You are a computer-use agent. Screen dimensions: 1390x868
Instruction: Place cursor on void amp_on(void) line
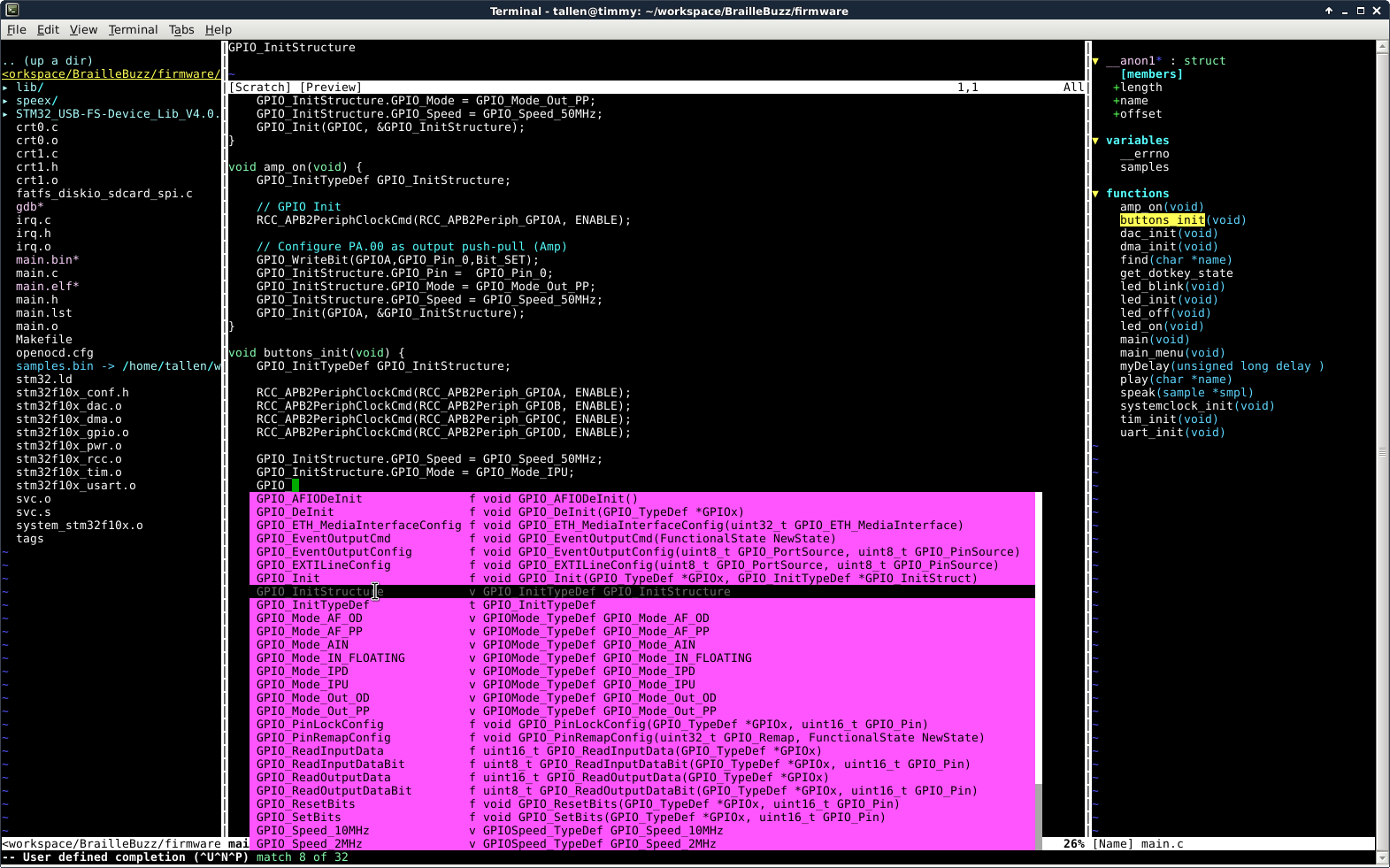[x=296, y=167]
